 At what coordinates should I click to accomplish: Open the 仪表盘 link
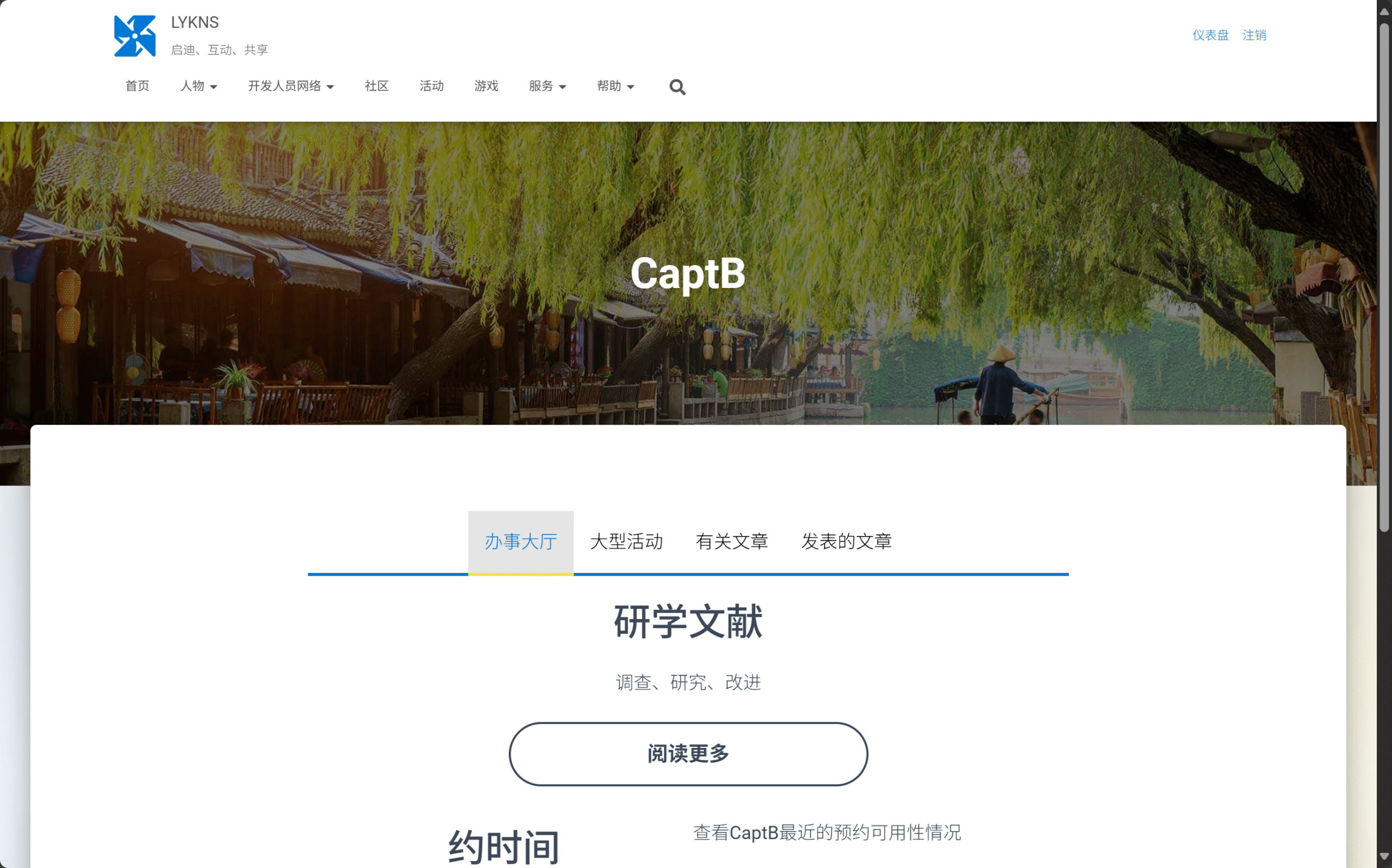pyautogui.click(x=1210, y=35)
